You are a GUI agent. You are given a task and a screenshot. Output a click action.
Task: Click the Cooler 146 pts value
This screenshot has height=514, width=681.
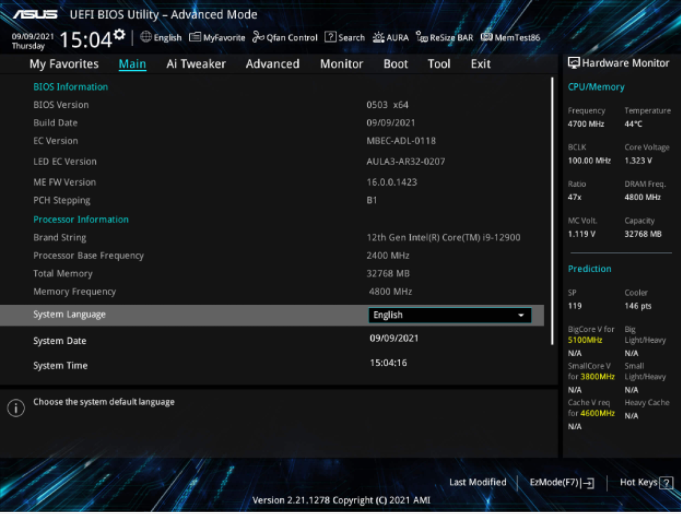point(638,306)
